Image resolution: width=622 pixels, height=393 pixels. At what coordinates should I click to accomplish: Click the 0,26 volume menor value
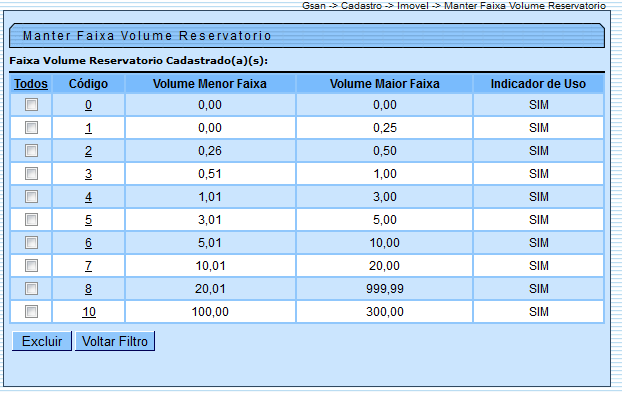(210, 151)
